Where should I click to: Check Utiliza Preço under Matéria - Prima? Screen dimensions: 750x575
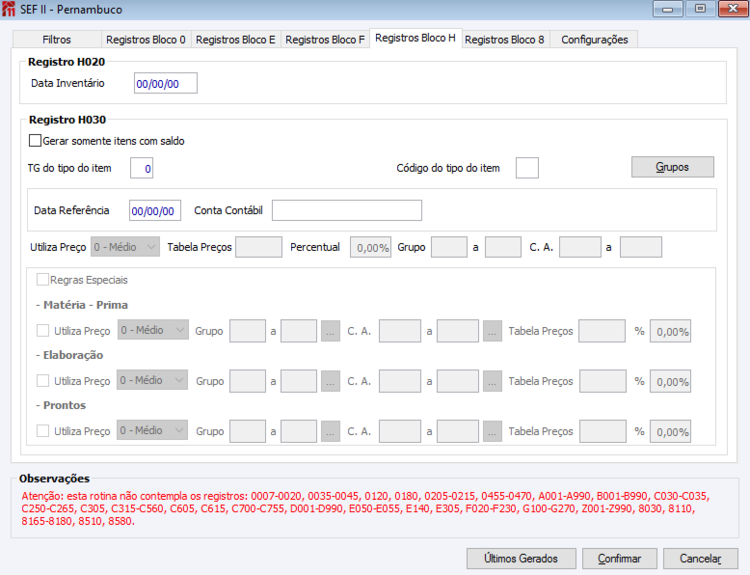tap(43, 331)
